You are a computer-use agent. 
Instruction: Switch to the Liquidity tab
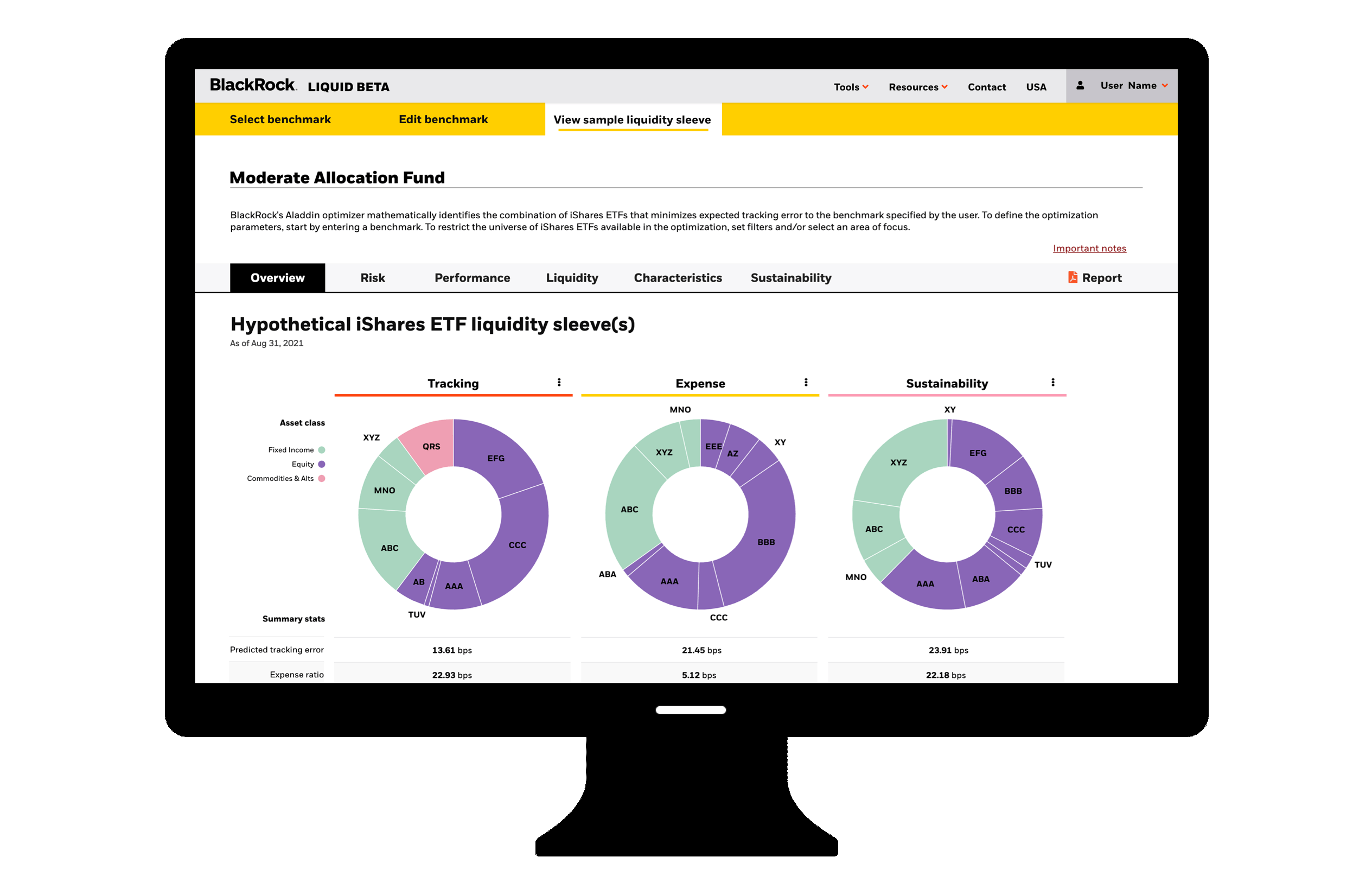pyautogui.click(x=572, y=278)
